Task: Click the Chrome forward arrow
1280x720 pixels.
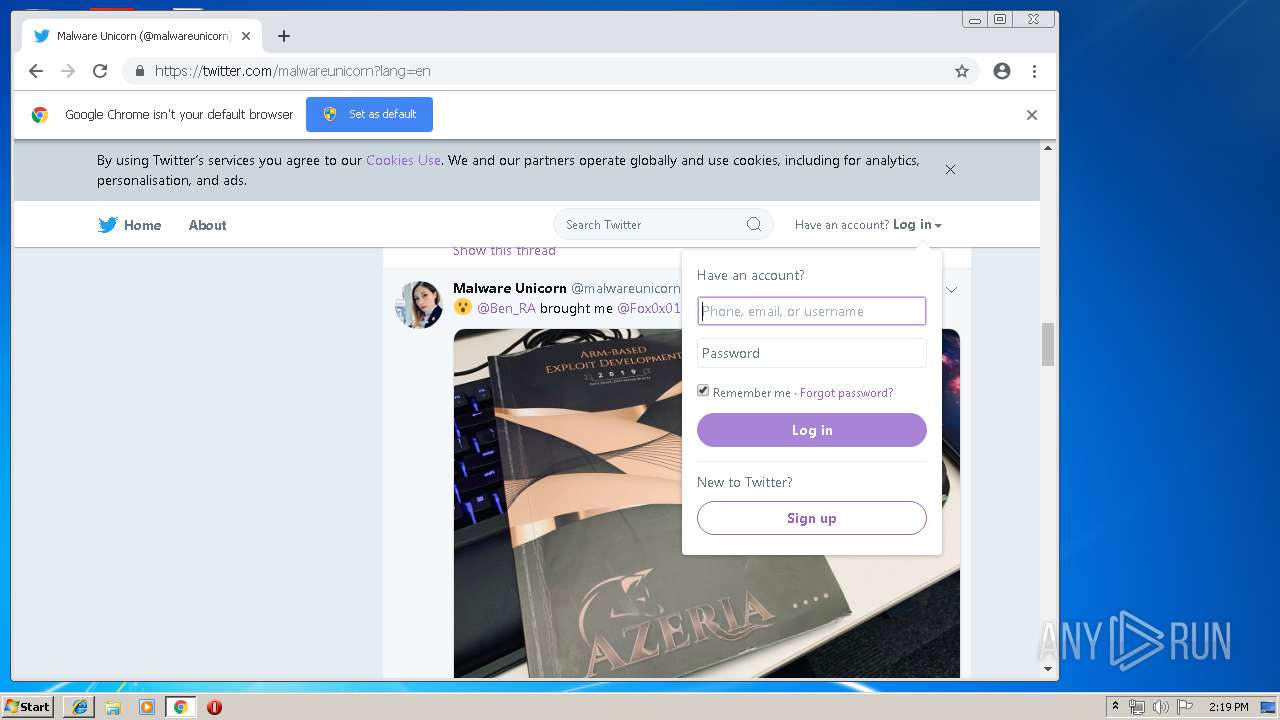Action: pyautogui.click(x=68, y=71)
